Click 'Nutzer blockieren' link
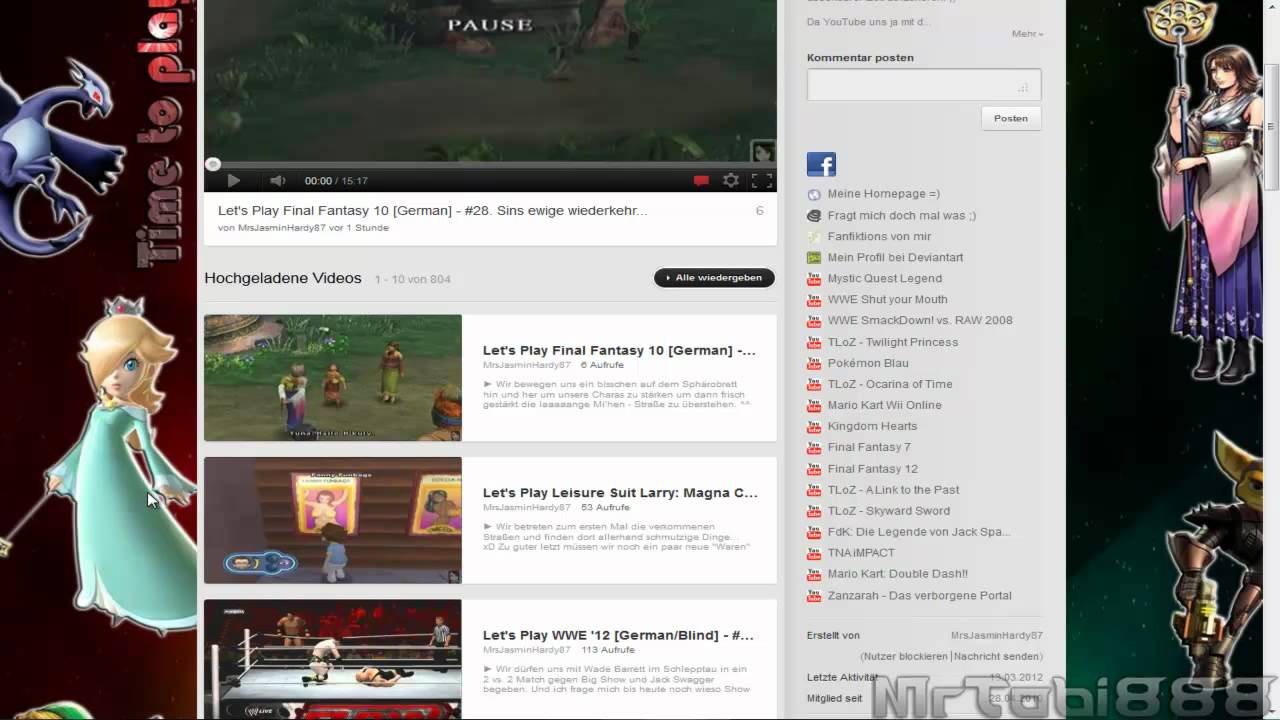 [x=906, y=657]
